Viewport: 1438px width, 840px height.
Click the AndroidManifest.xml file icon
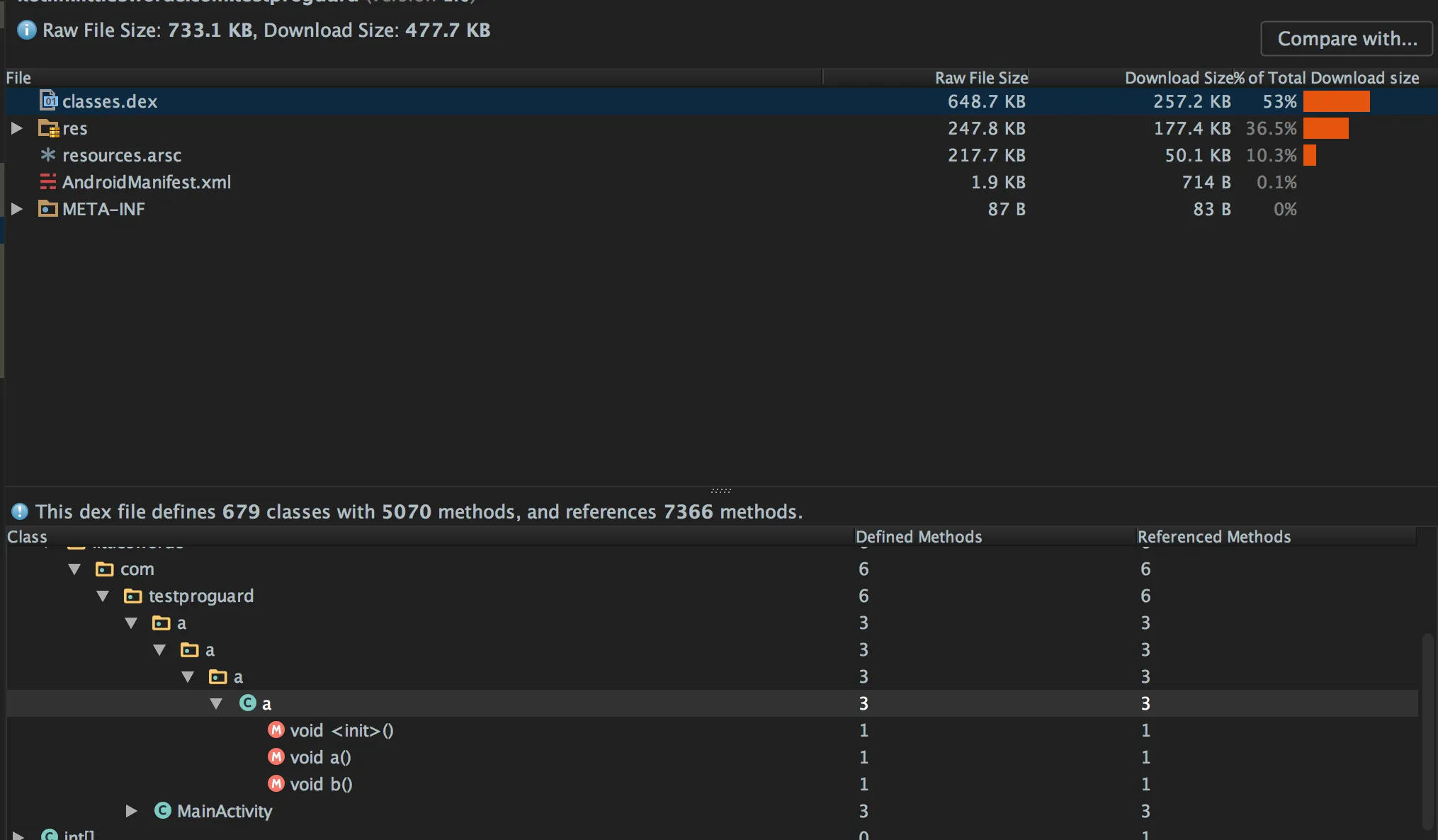pyautogui.click(x=48, y=182)
